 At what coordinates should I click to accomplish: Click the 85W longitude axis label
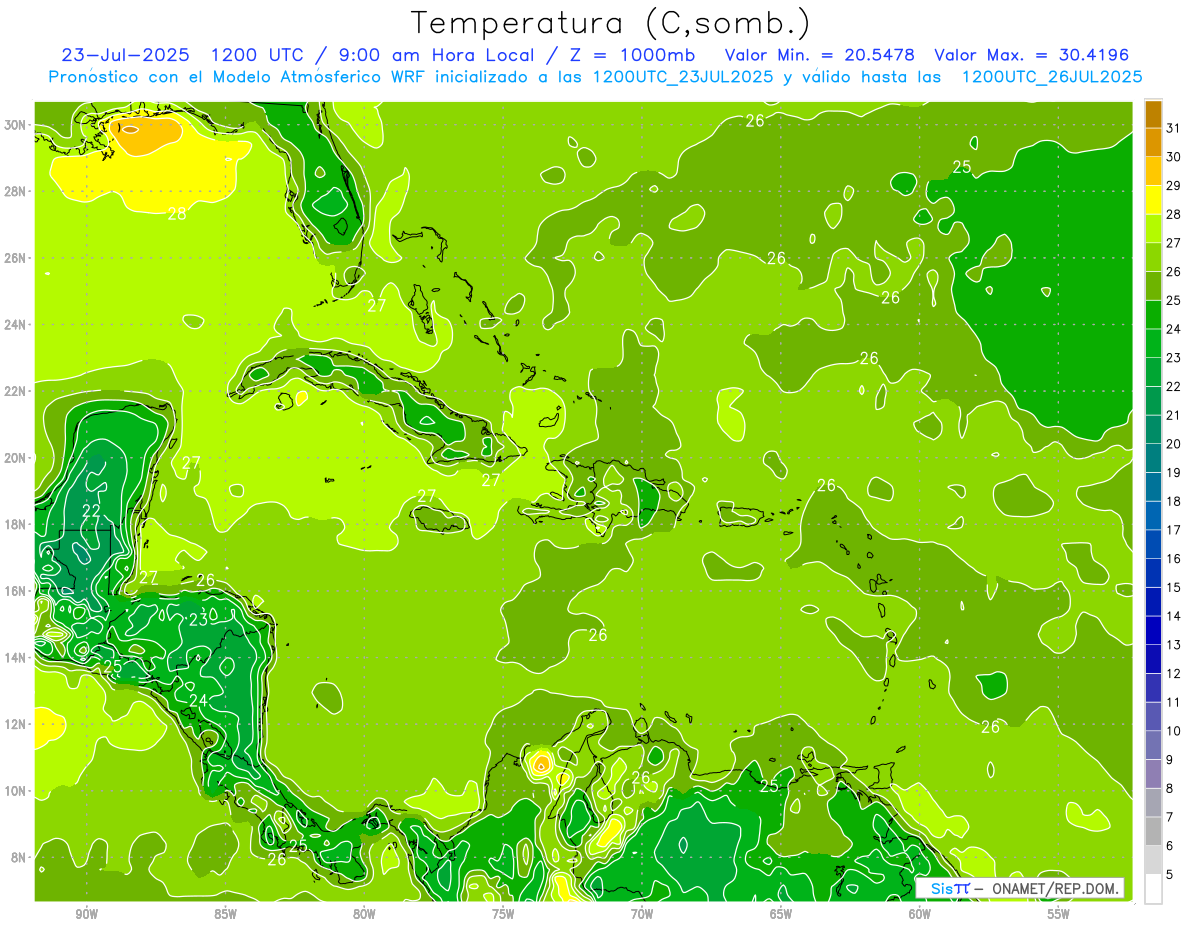coord(226,914)
